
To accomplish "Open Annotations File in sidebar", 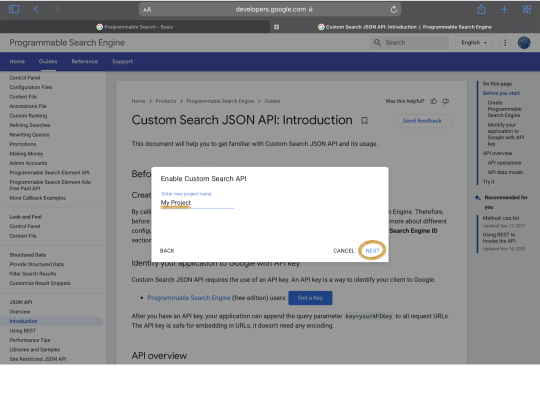I will click(x=28, y=106).
